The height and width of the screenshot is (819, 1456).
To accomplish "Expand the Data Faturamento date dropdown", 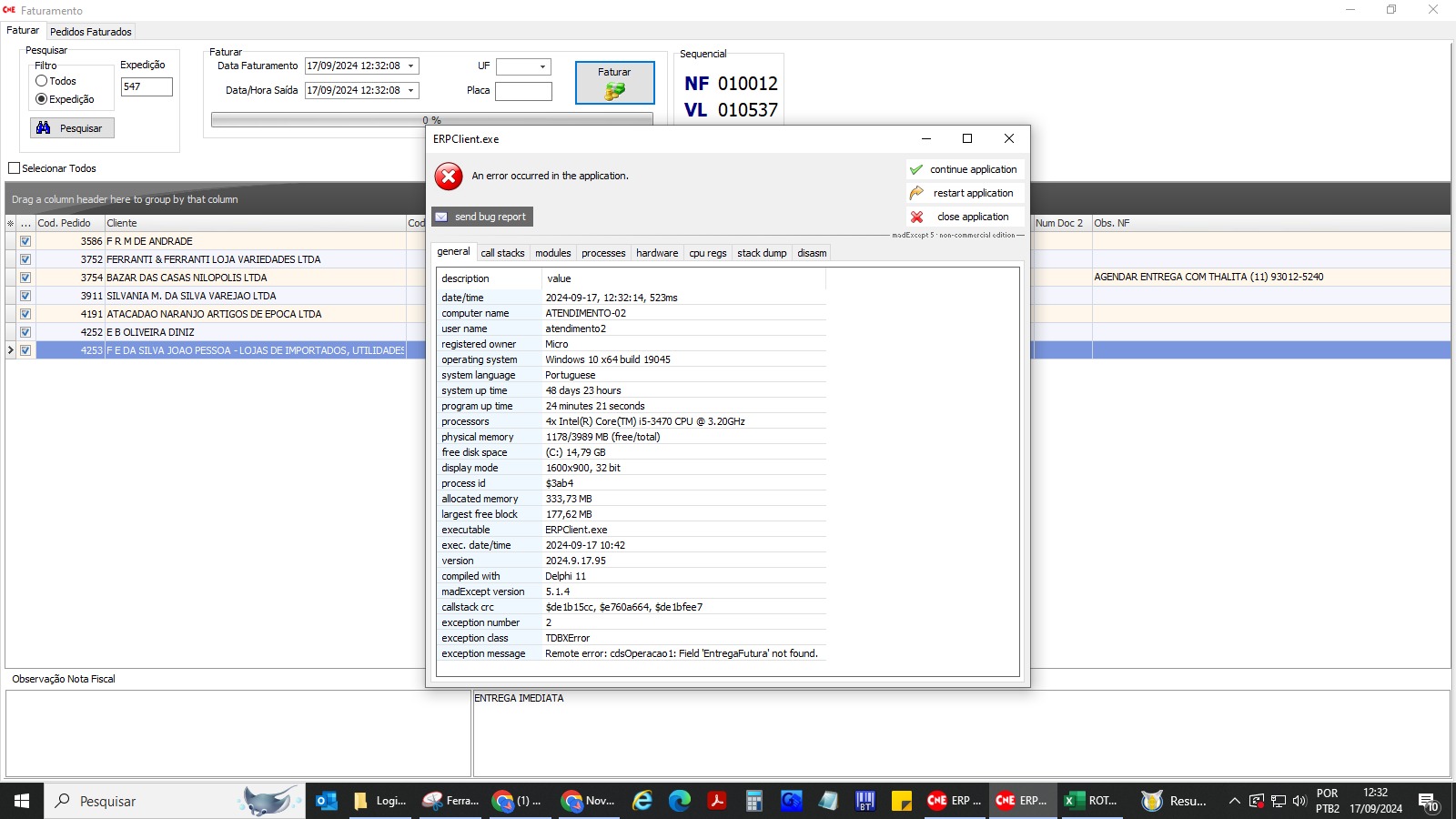I will 411,66.
